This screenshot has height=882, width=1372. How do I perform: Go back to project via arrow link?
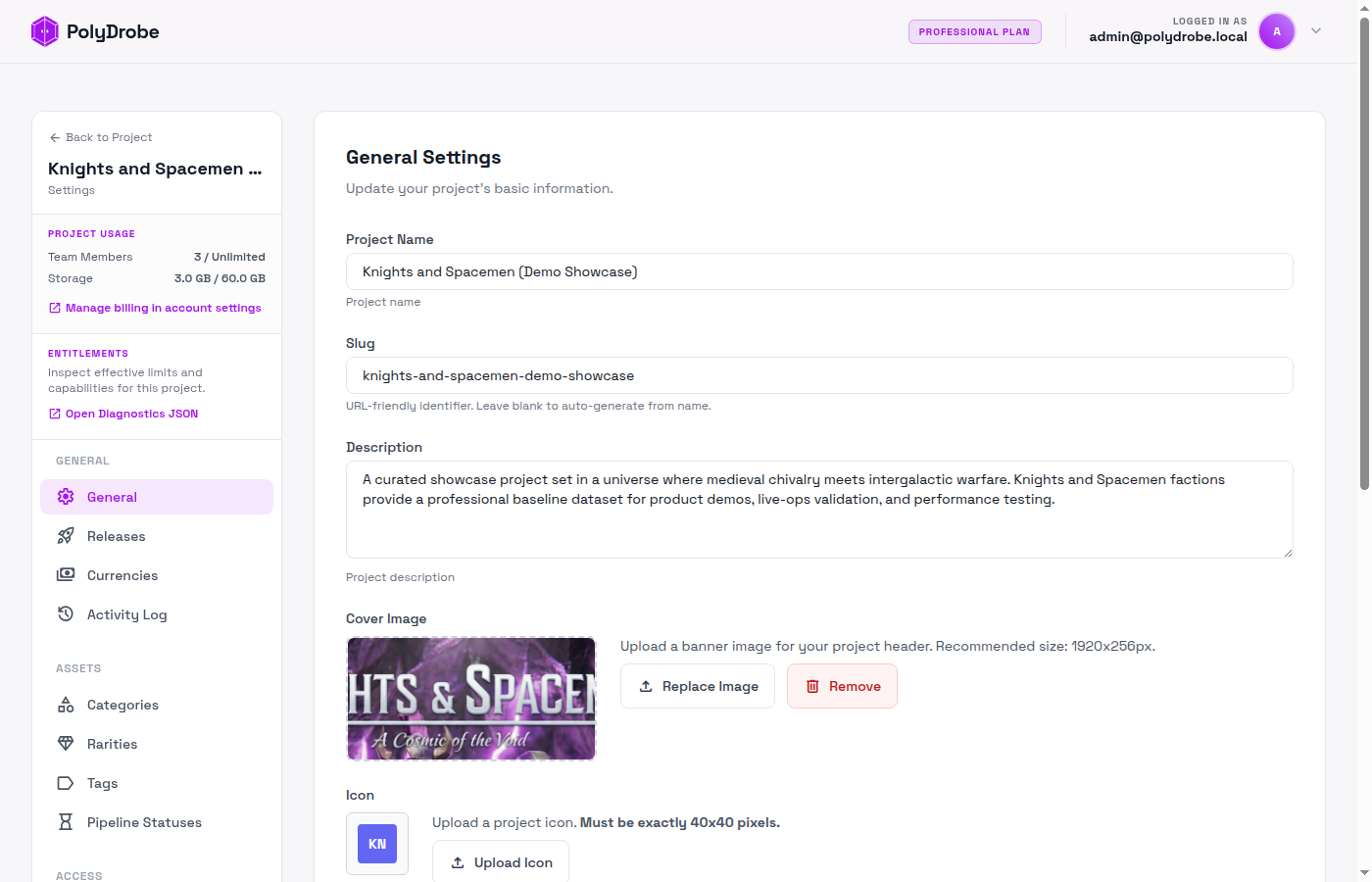pyautogui.click(x=101, y=137)
